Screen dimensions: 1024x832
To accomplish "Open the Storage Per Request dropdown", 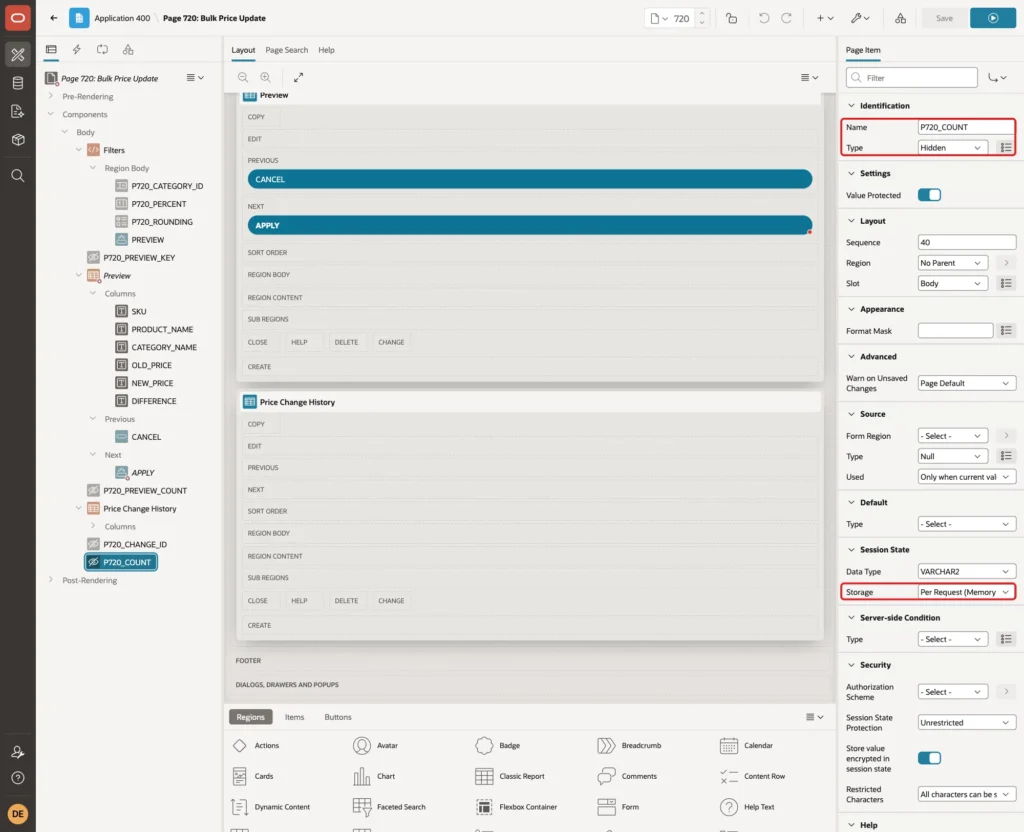I will (x=966, y=592).
